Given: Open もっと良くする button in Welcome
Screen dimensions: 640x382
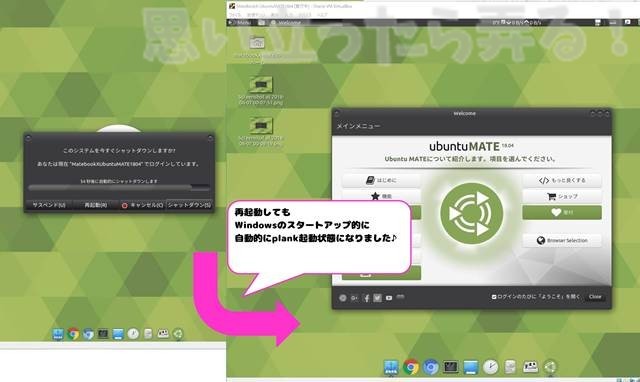Looking at the screenshot, I should [x=562, y=180].
